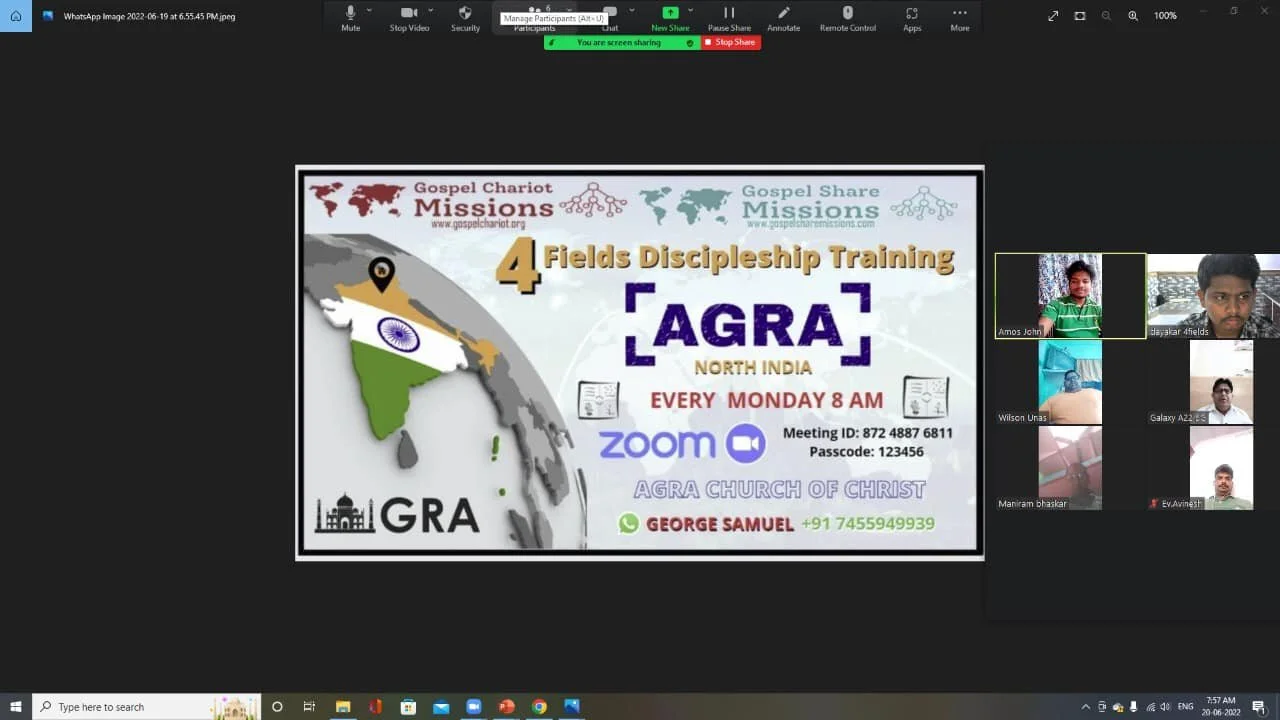Fit image to window icon
Viewport: 1280px width, 720px height.
tap(1080, 16)
